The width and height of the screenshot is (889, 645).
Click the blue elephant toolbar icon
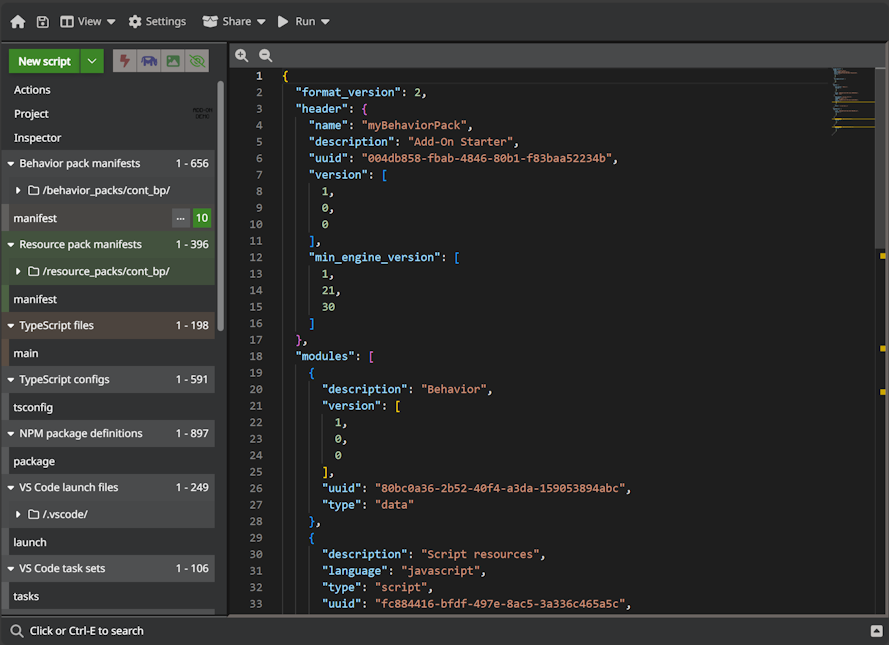pyautogui.click(x=148, y=61)
